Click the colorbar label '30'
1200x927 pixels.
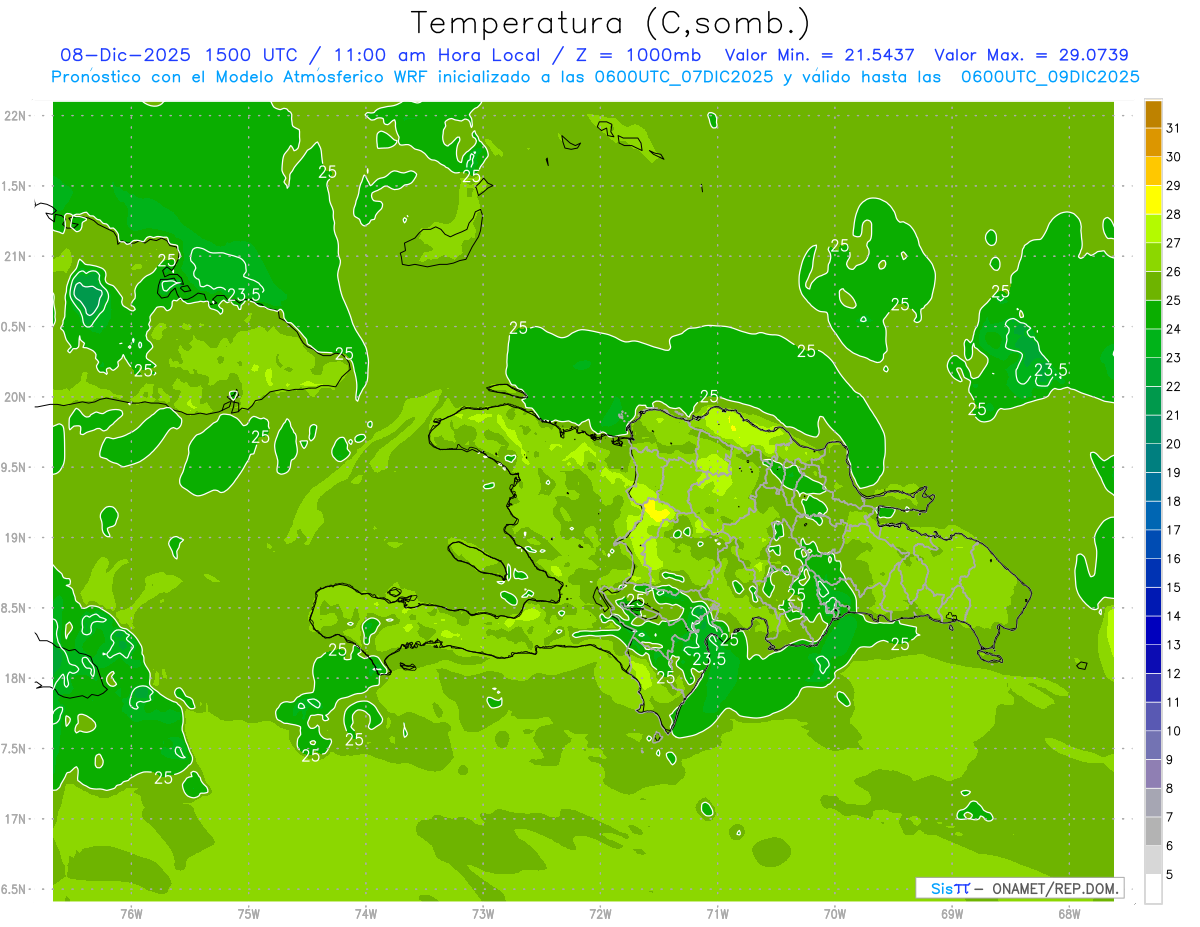pos(1173,157)
